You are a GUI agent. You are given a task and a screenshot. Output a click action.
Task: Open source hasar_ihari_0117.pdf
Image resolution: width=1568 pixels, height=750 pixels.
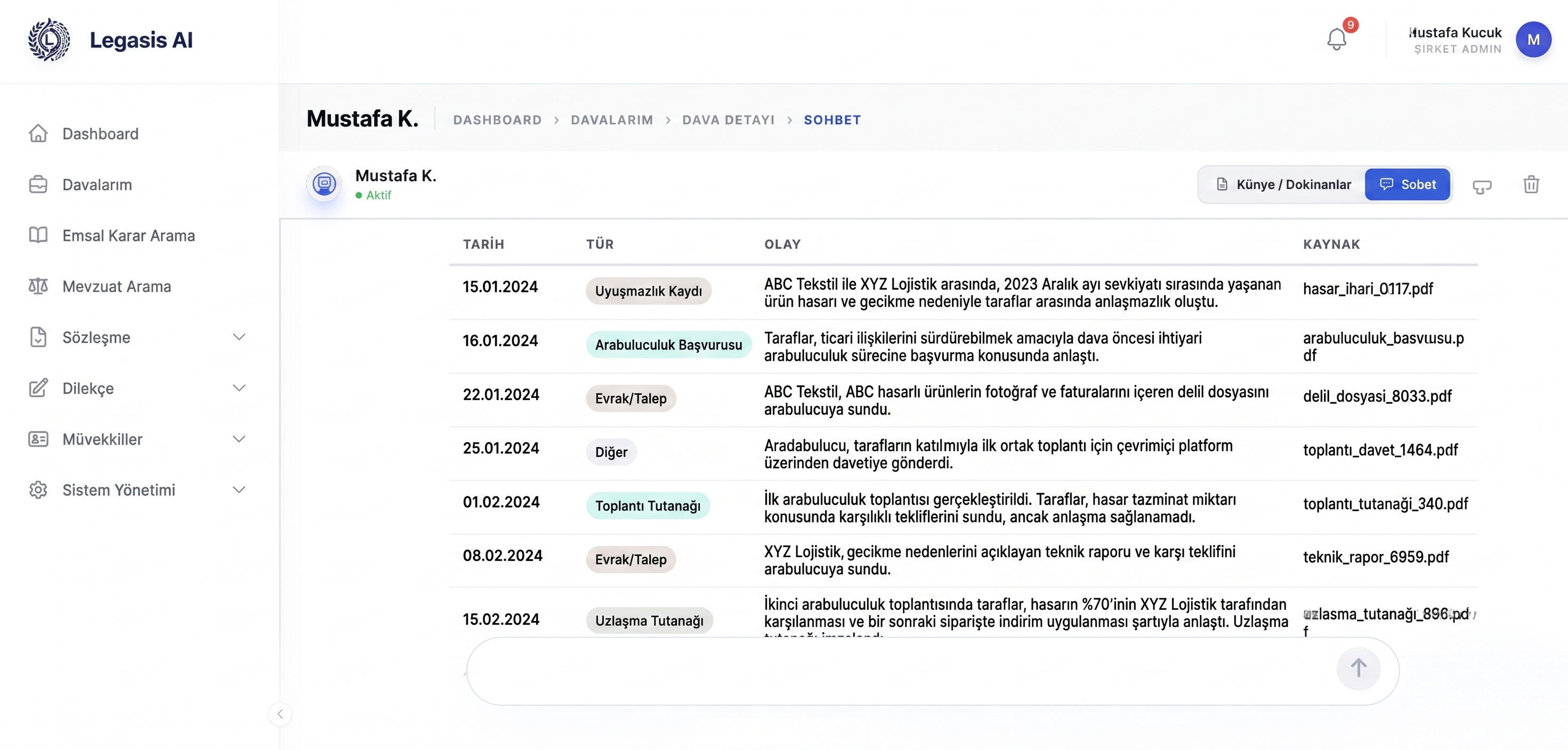[x=1368, y=289]
